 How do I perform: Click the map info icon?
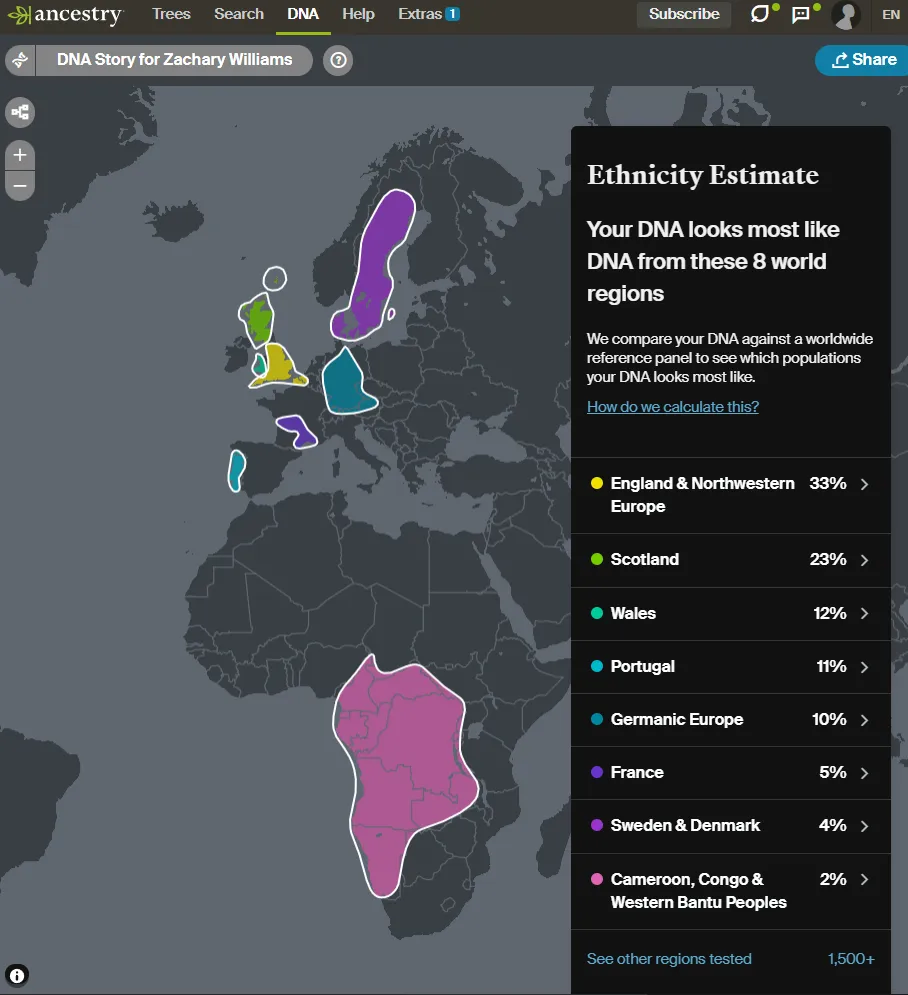point(17,975)
